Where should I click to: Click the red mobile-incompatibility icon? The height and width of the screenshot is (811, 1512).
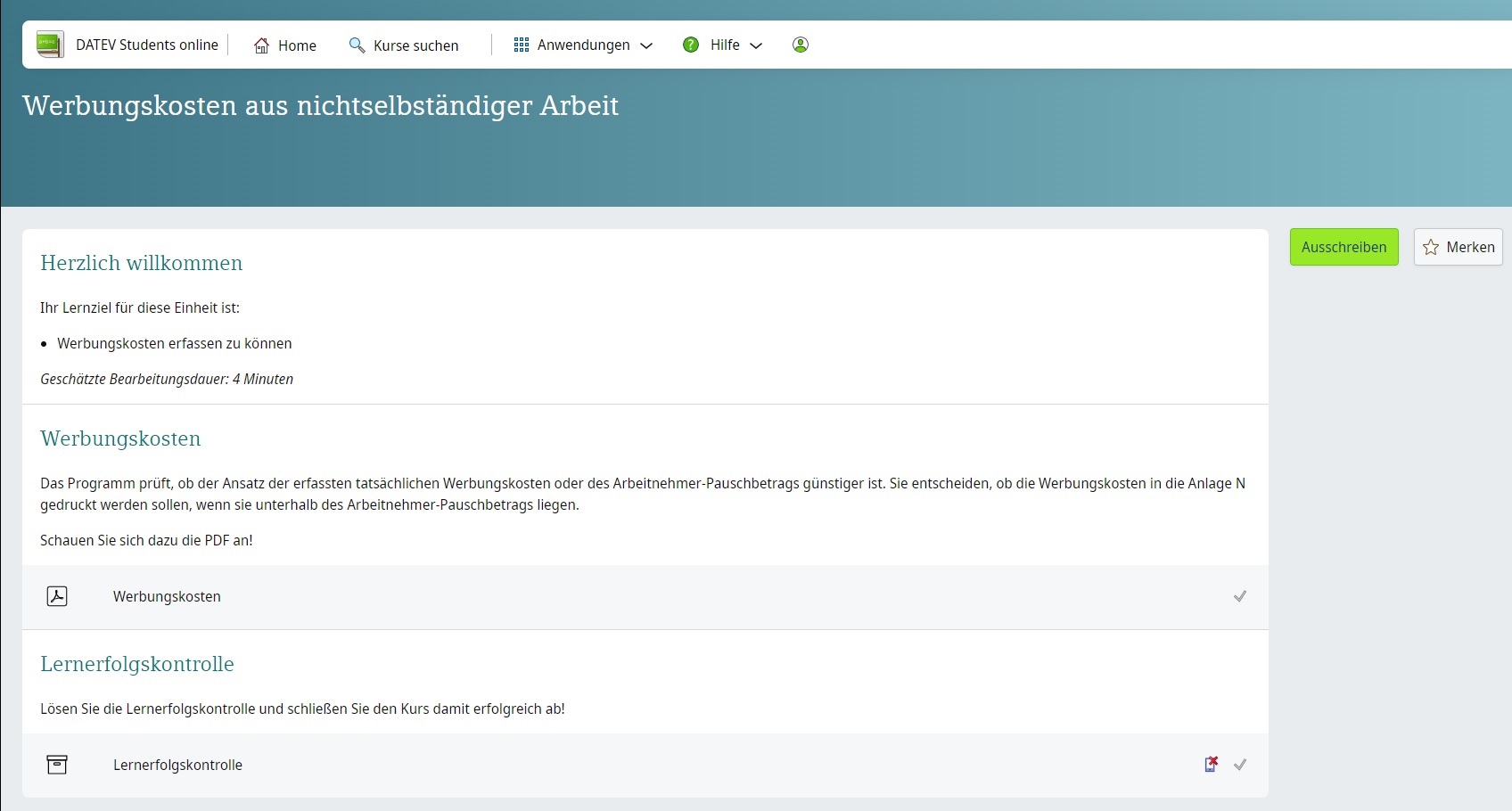(1211, 764)
